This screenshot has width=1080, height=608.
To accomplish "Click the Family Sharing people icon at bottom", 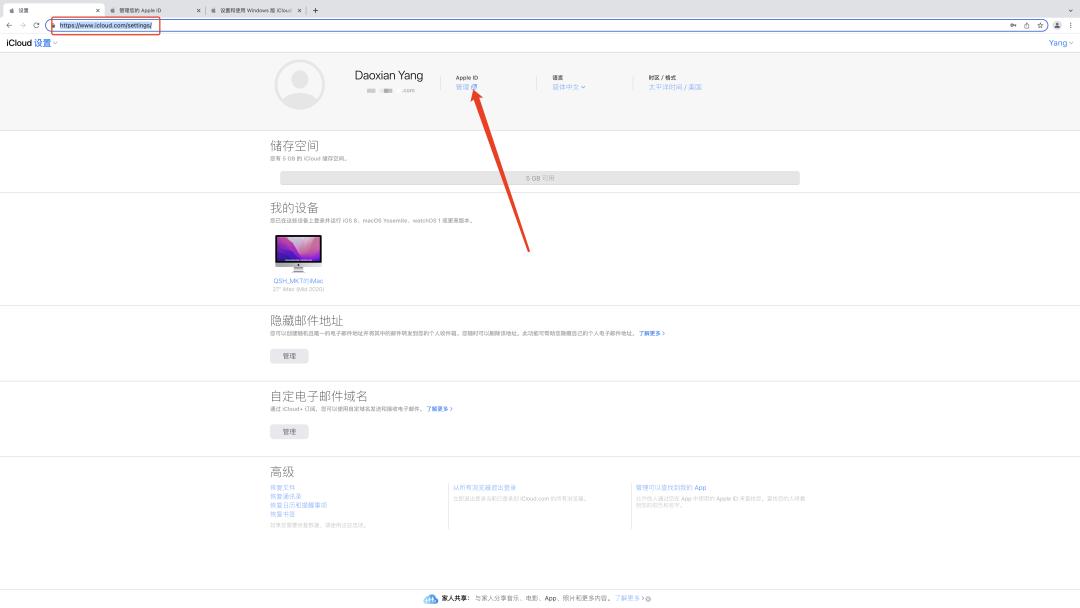I will click(428, 598).
